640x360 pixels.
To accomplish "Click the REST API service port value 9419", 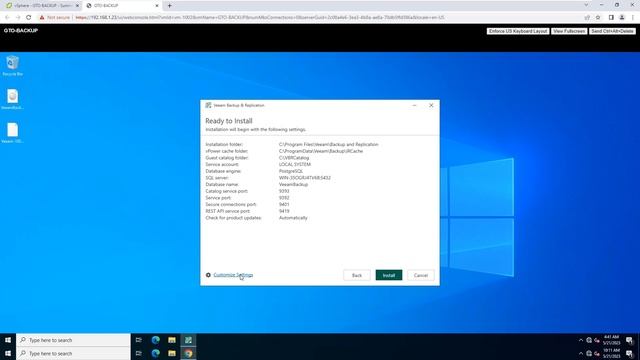I will 284,211.
